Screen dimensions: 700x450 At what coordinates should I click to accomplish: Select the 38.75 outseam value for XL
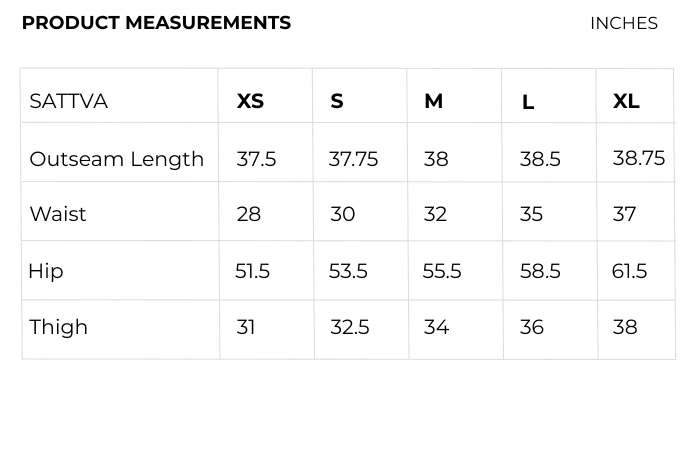[x=638, y=158]
